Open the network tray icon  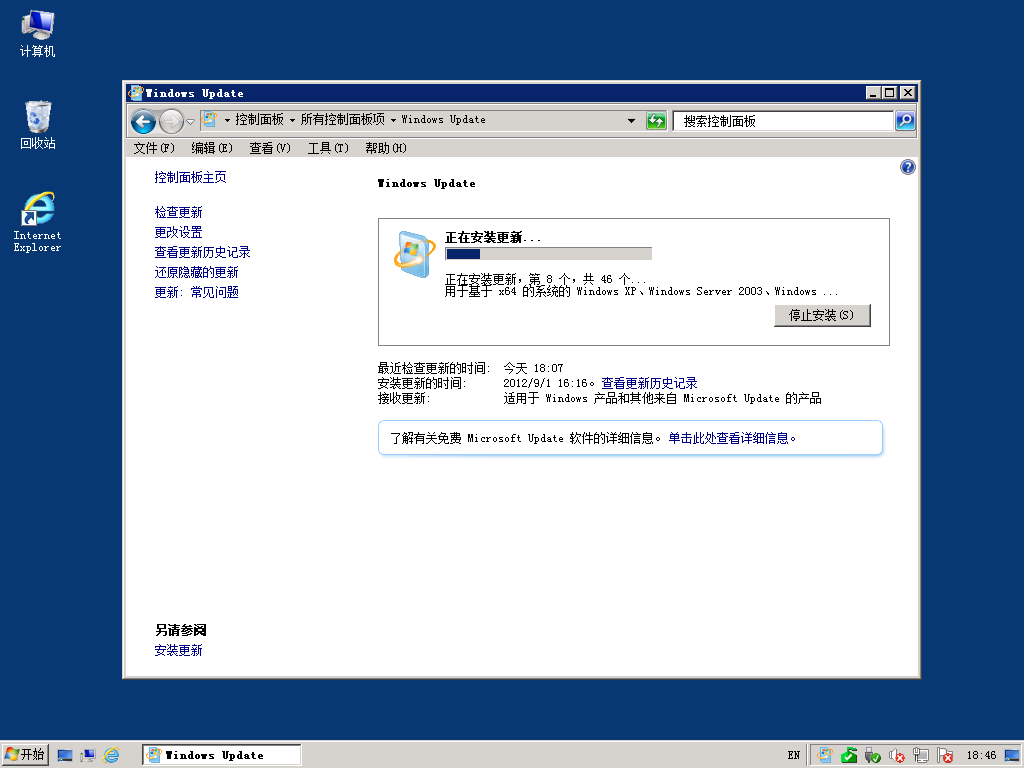tap(921, 756)
